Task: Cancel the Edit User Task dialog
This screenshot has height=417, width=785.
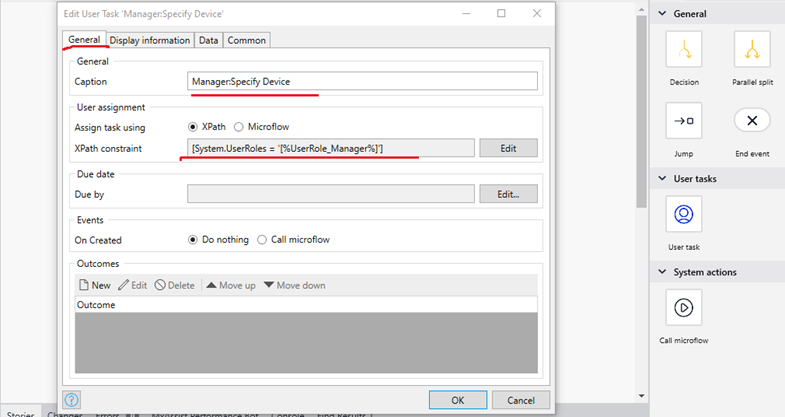Action: coord(521,400)
